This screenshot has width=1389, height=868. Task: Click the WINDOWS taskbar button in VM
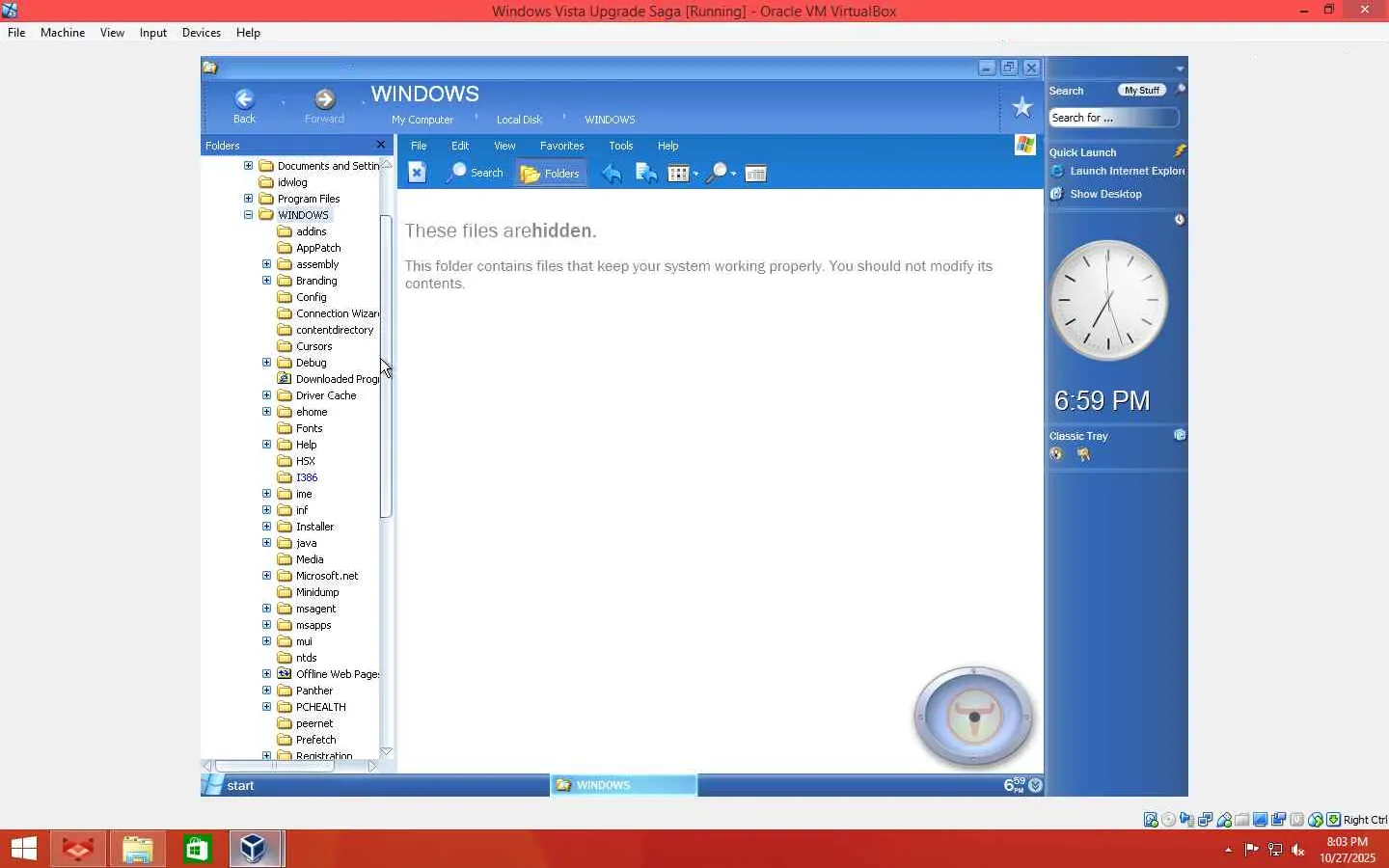coord(623,785)
